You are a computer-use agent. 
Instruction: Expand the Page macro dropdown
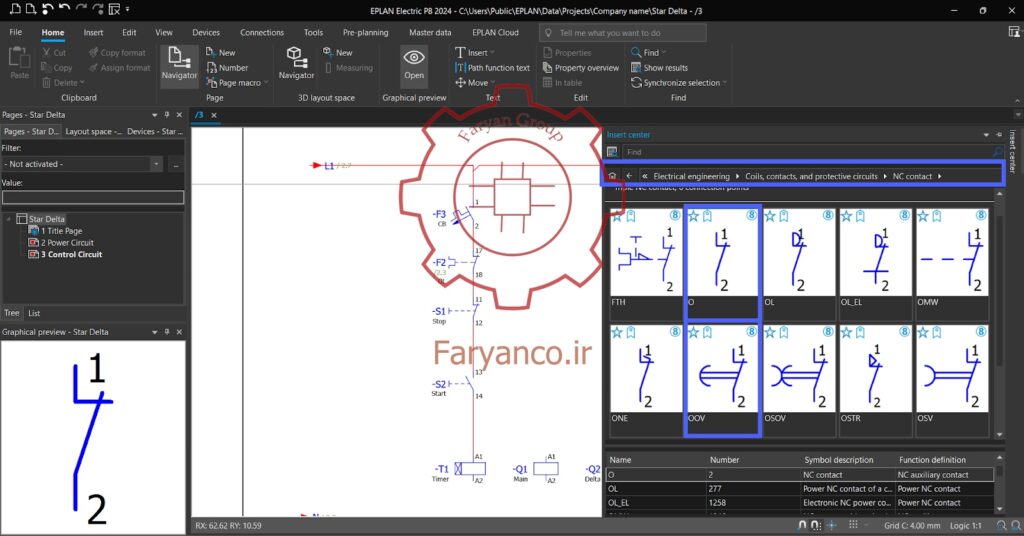point(266,83)
